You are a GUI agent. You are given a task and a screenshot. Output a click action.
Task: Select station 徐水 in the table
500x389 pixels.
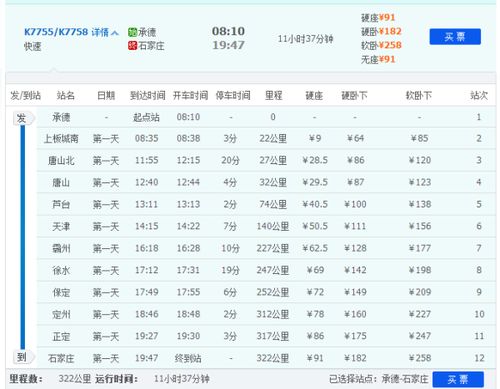pos(61,270)
